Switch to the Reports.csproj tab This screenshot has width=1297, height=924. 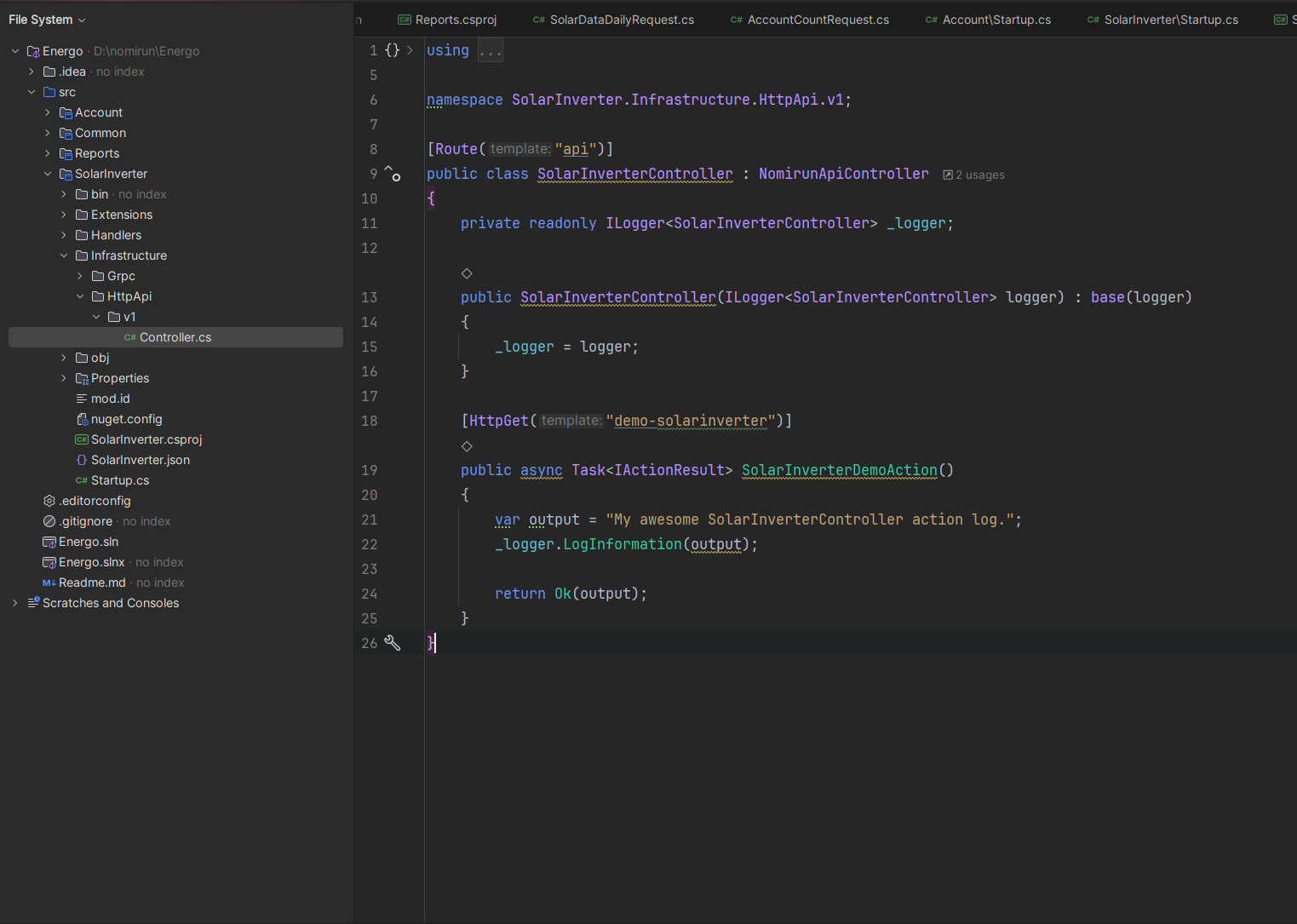coord(455,20)
